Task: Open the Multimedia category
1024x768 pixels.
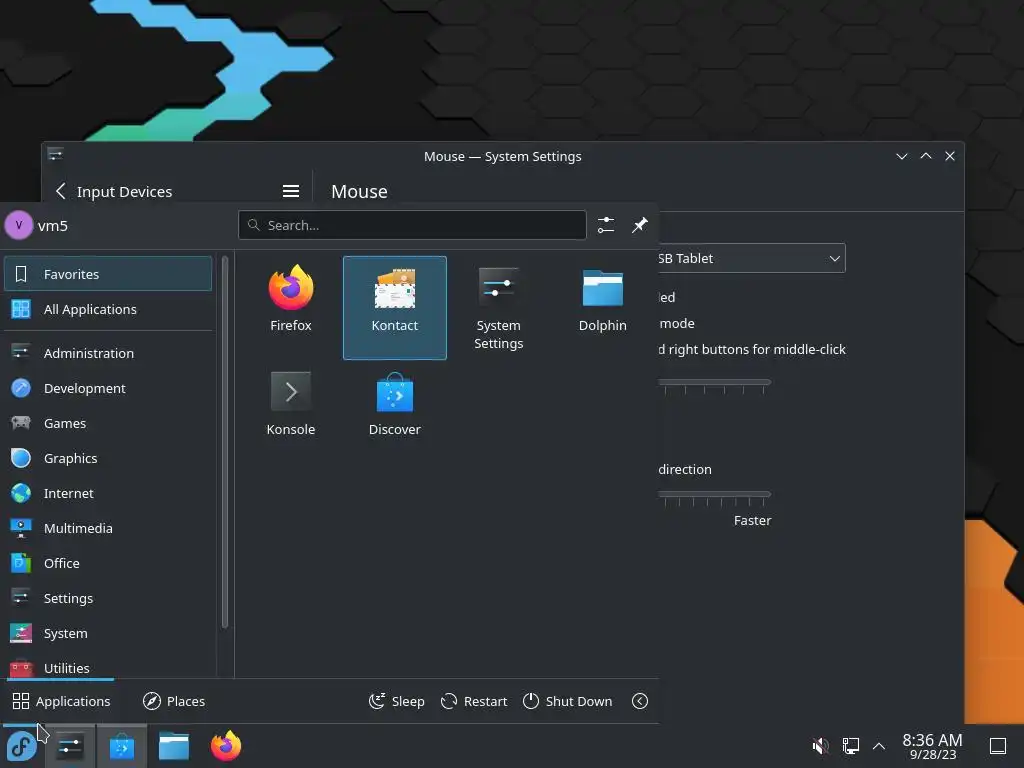Action: 108,528
